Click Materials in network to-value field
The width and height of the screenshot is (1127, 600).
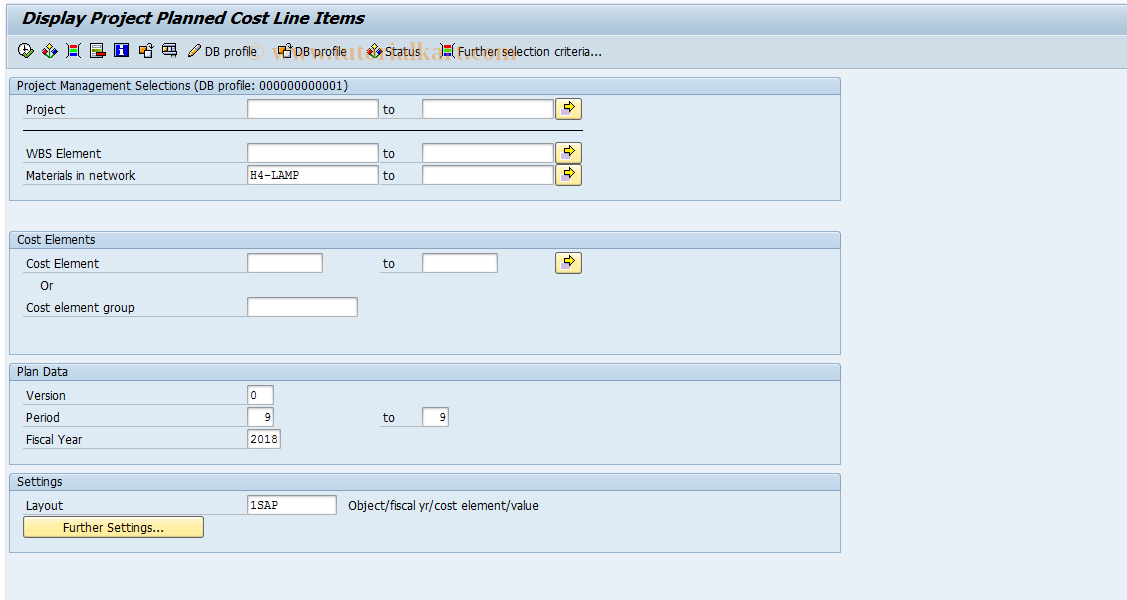coord(488,175)
